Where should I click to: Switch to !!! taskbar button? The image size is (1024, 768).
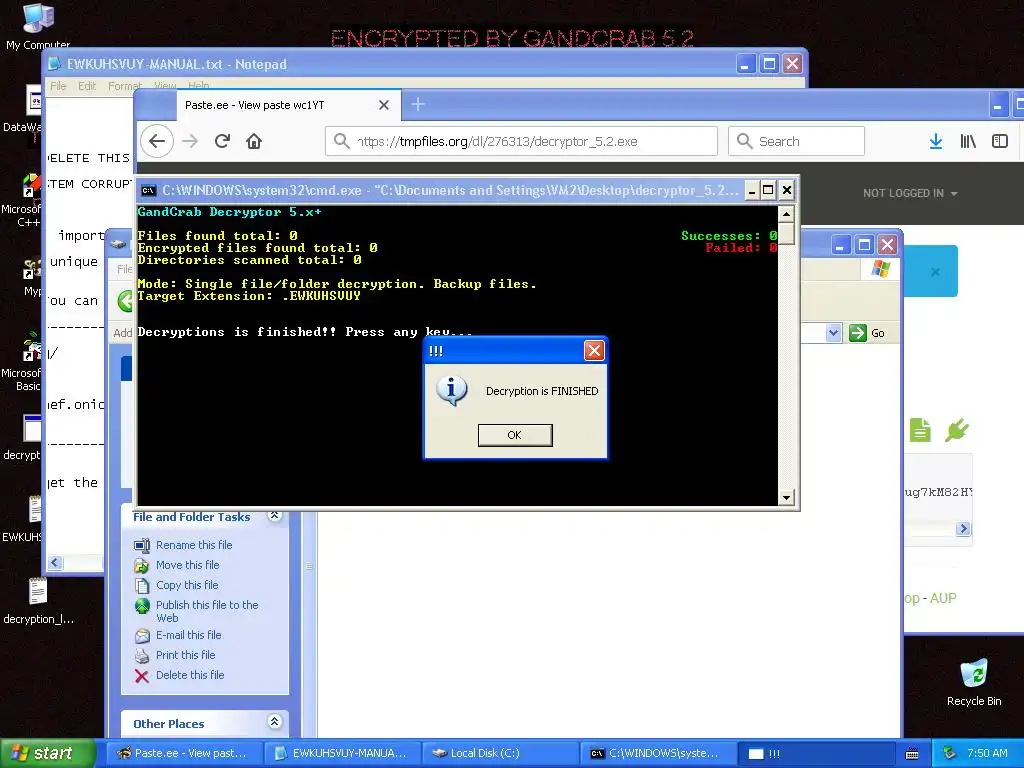pyautogui.click(x=818, y=754)
